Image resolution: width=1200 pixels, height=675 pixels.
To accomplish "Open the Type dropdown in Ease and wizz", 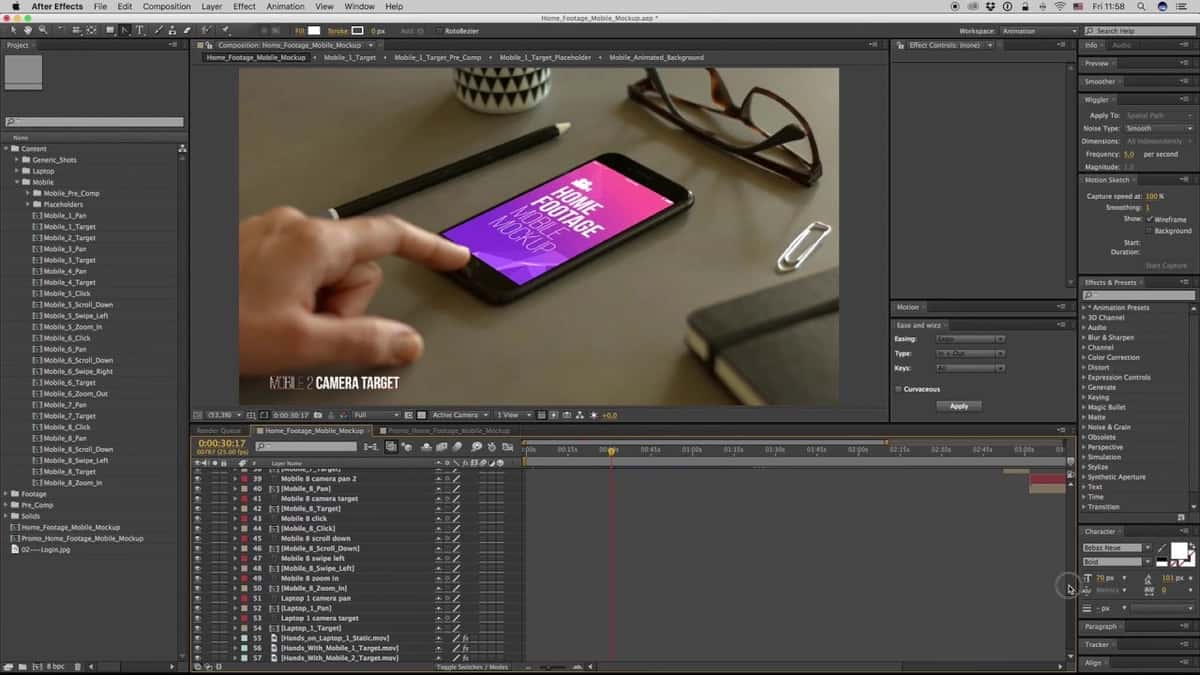I will point(970,354).
